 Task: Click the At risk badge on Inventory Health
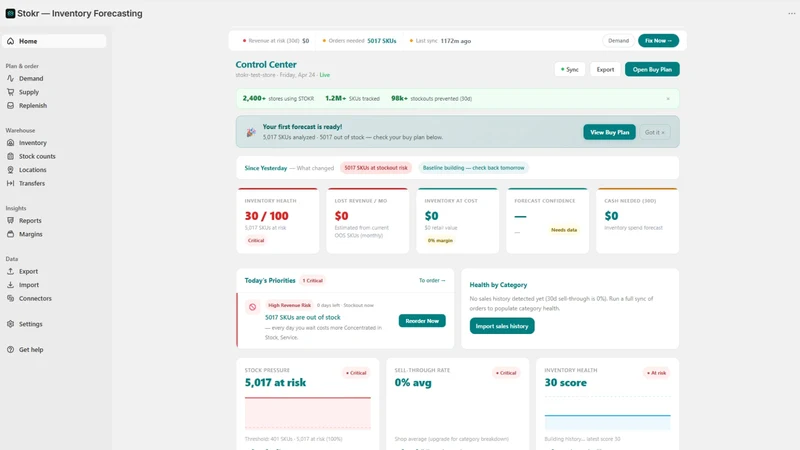point(656,373)
